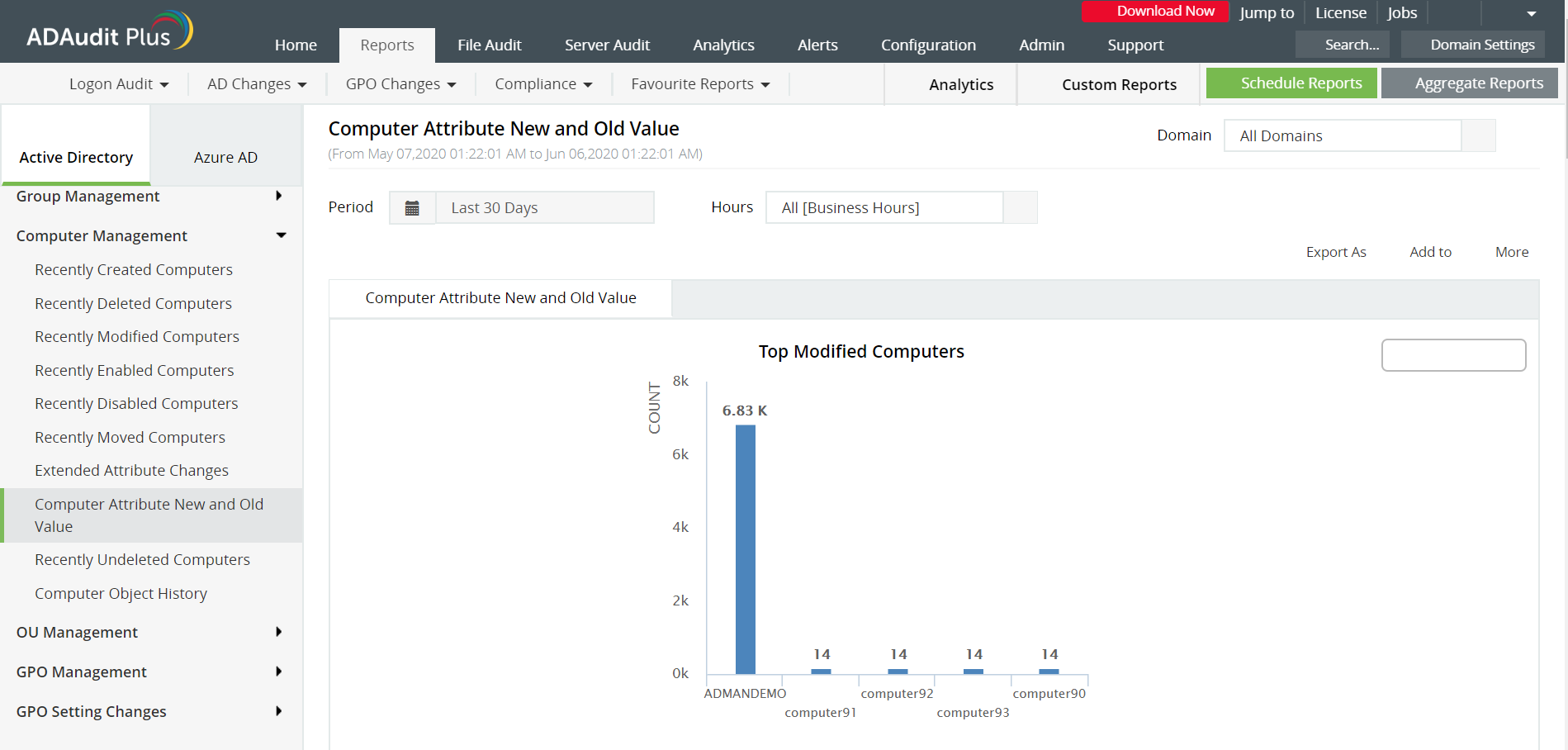Open the calendar date picker for Period

click(x=412, y=207)
